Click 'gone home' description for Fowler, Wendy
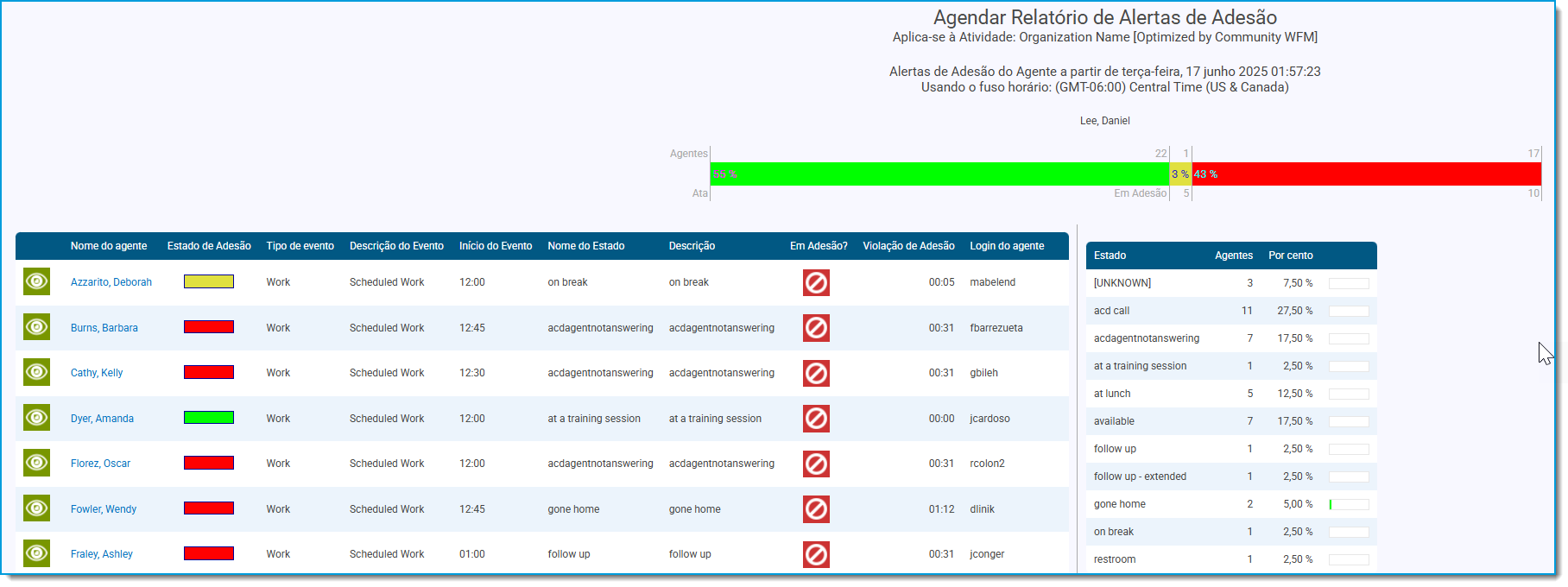The height and width of the screenshot is (587, 1568). (x=694, y=509)
